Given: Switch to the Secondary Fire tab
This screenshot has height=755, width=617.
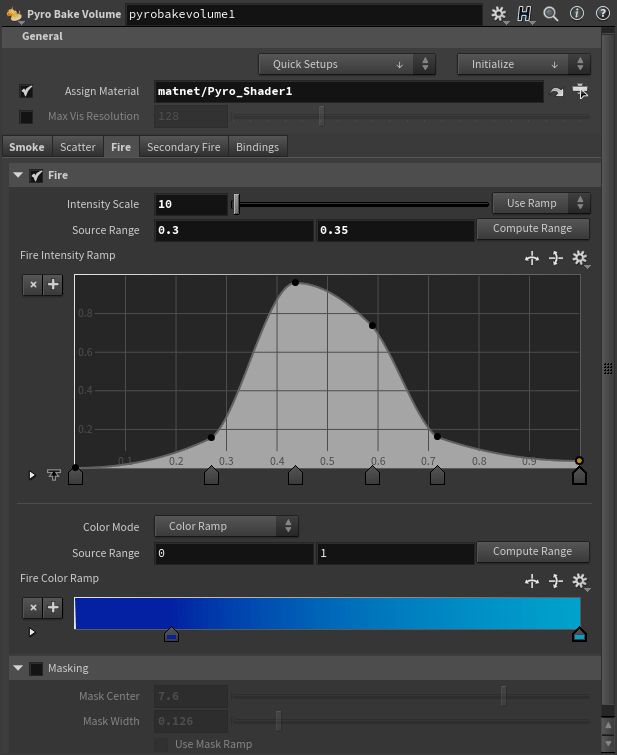Looking at the screenshot, I should click(184, 147).
